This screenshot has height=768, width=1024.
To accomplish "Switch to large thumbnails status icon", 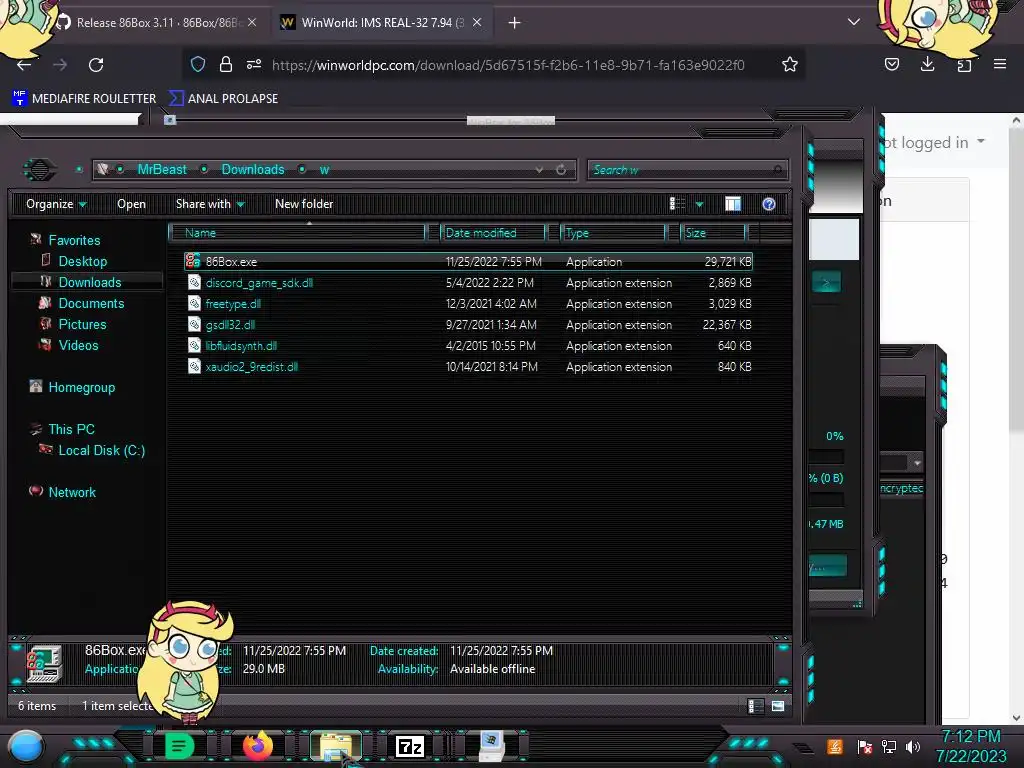I will point(778,706).
